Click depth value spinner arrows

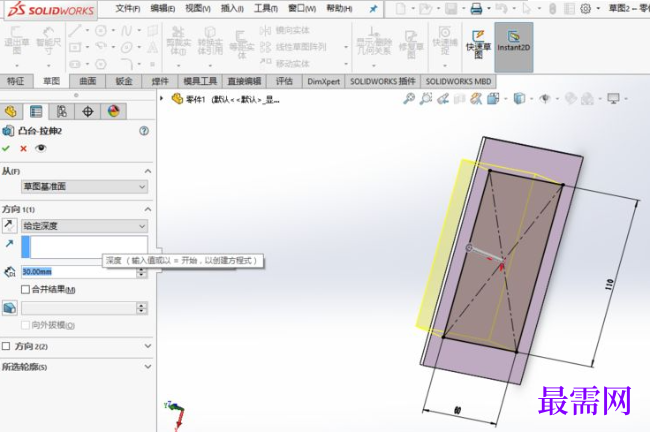142,272
